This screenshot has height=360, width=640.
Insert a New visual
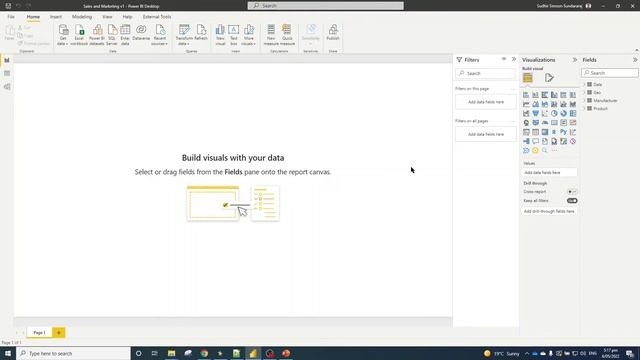click(x=220, y=35)
